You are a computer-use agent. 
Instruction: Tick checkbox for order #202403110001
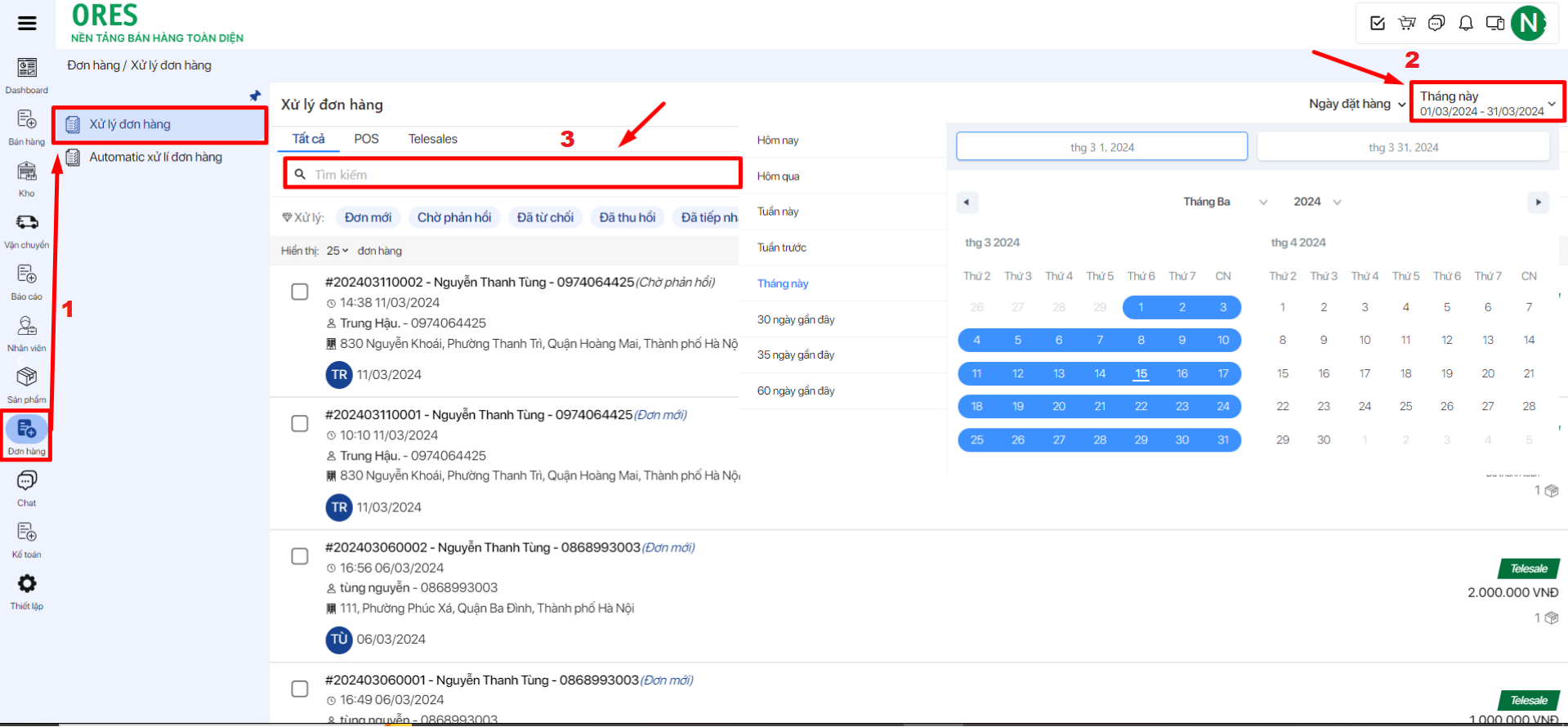(300, 423)
